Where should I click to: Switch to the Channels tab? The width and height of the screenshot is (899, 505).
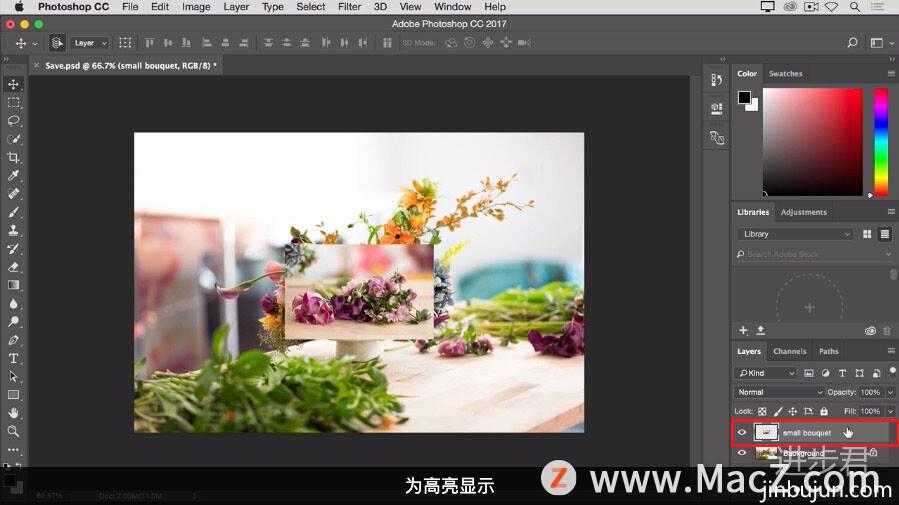point(789,351)
